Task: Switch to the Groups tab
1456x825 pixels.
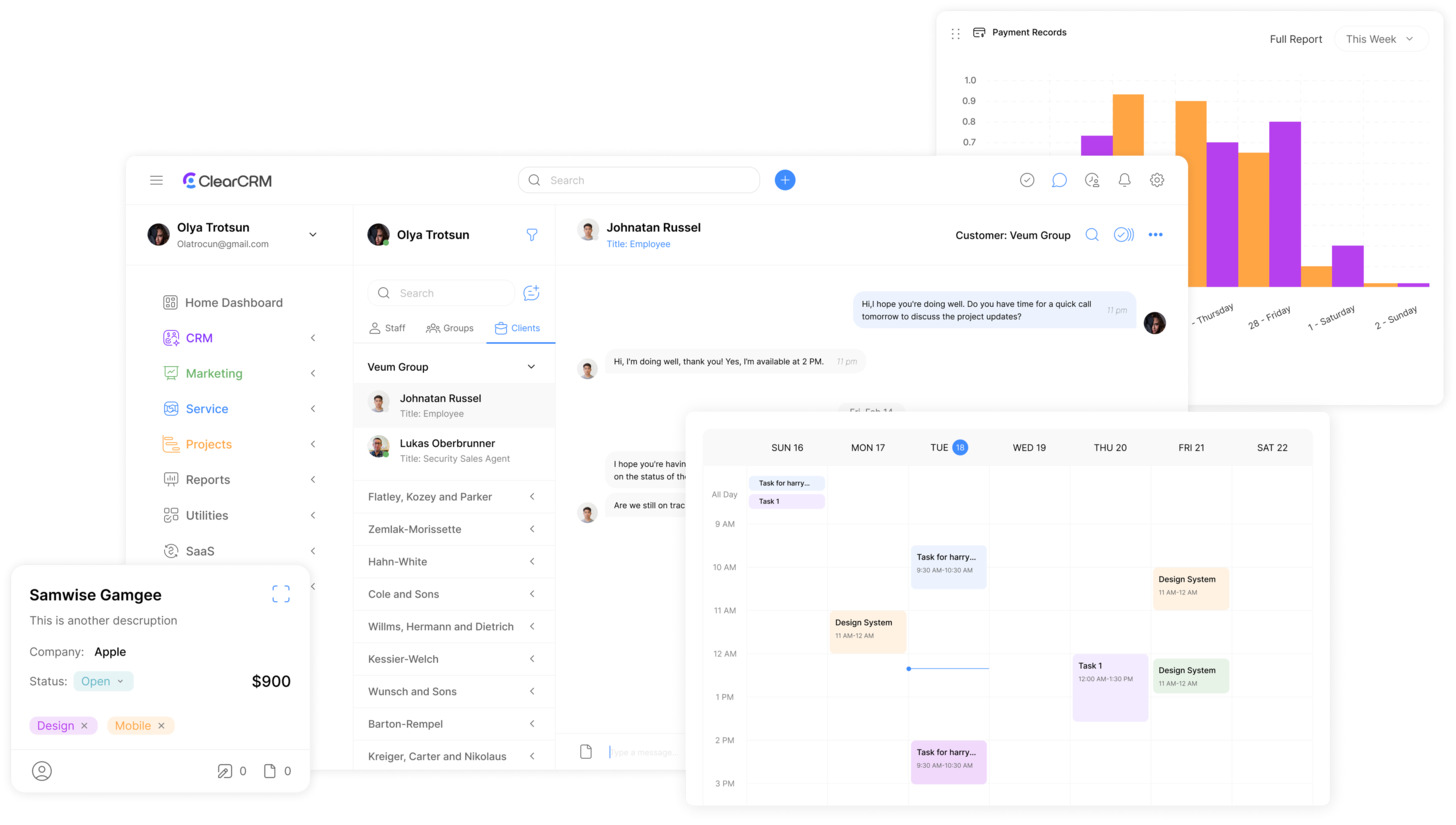Action: tap(449, 328)
